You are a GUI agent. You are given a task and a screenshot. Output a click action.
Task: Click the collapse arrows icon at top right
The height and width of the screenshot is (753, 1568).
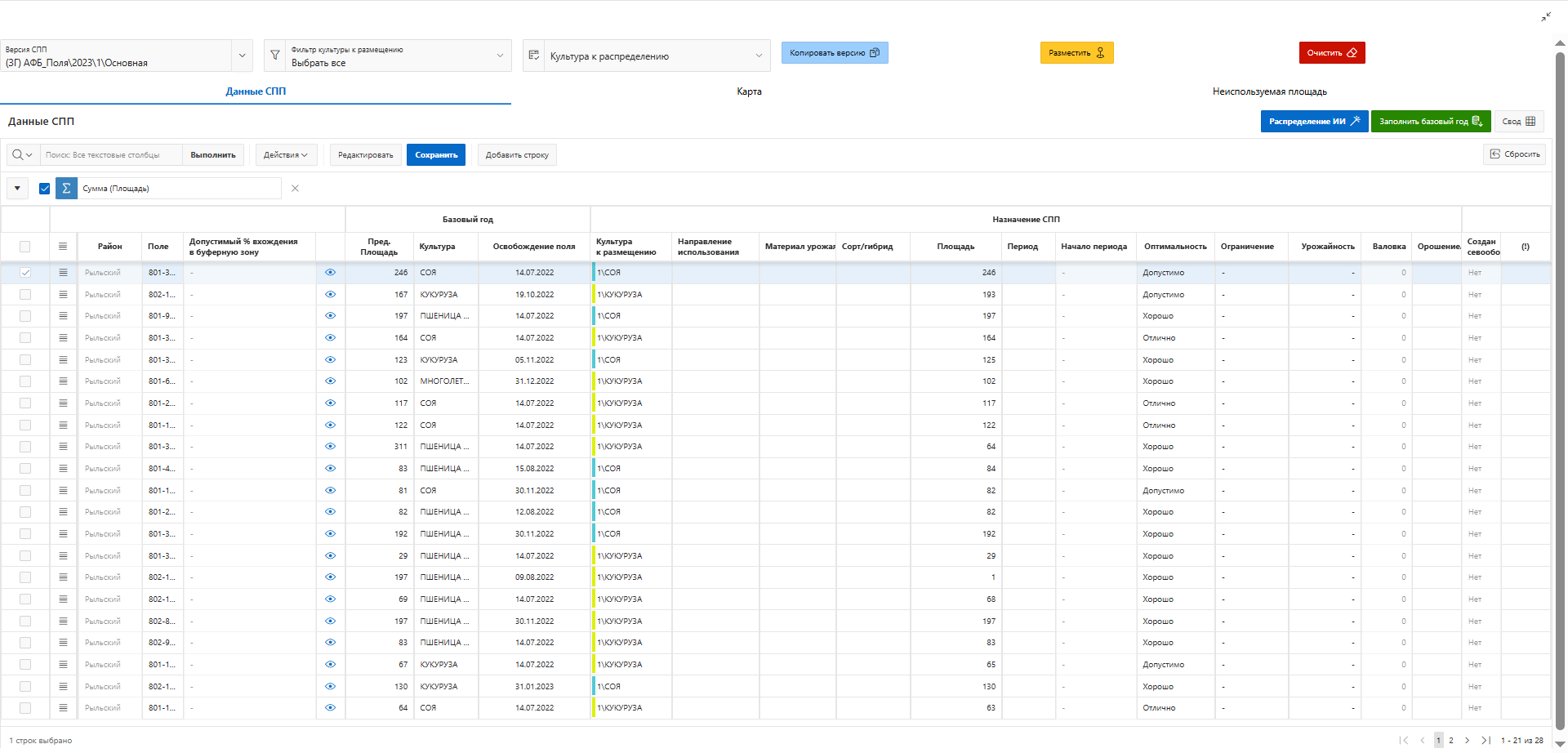[1546, 16]
